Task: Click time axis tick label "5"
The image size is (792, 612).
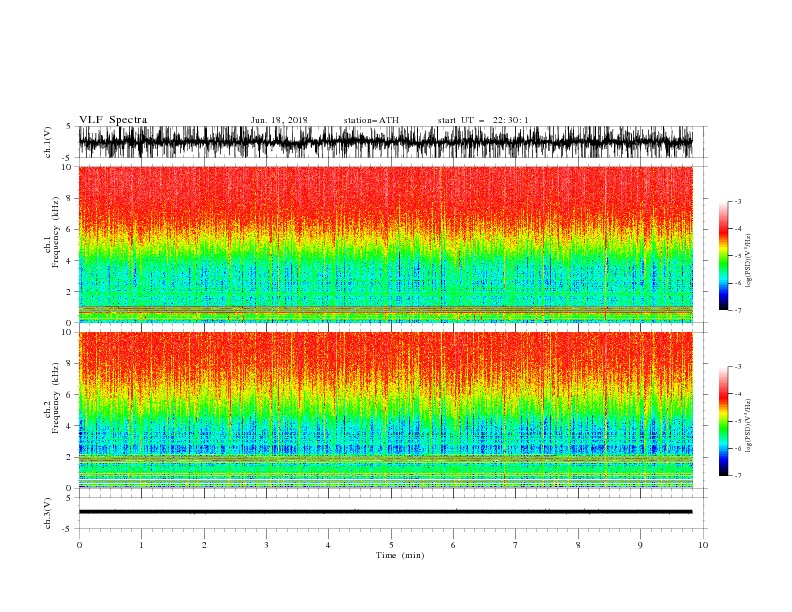Action: point(391,545)
